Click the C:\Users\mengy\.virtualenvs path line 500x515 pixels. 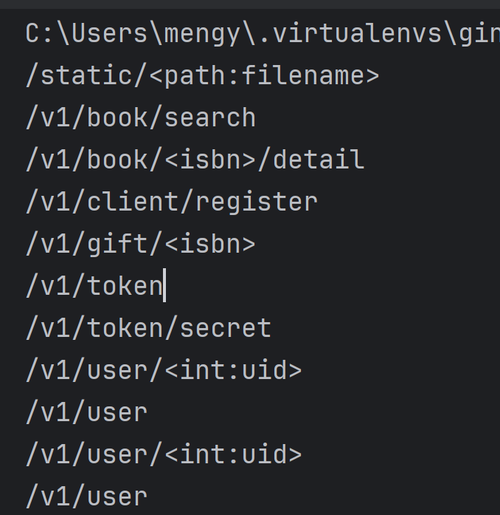pyautogui.click(x=263, y=34)
